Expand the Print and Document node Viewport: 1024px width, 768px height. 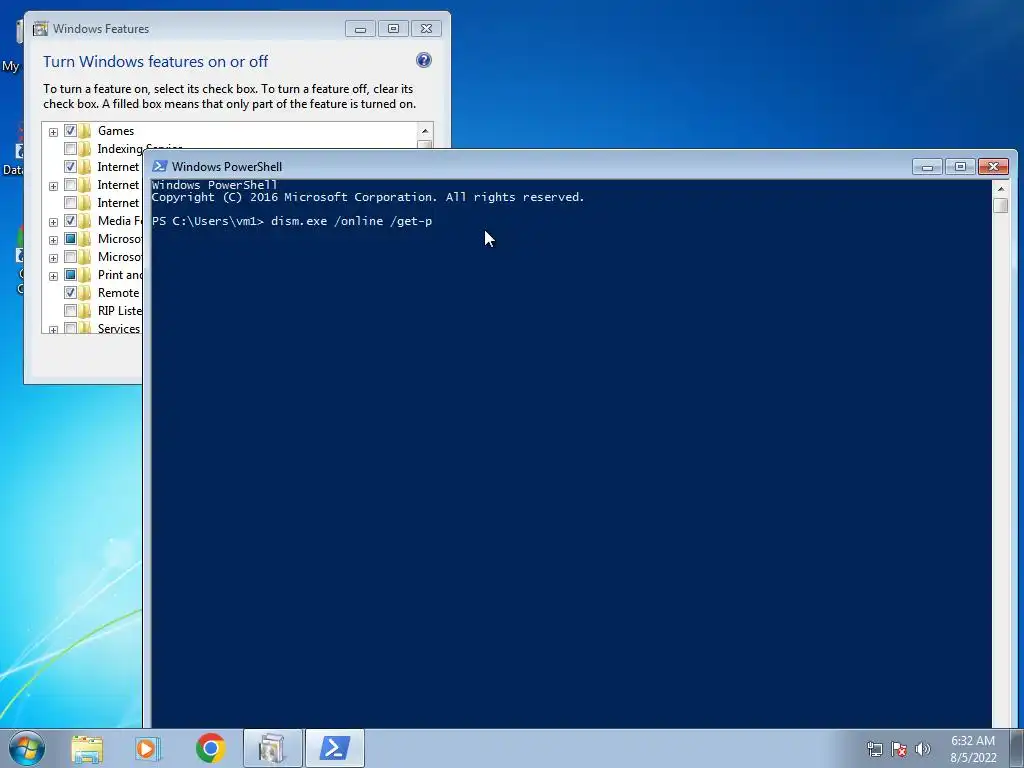(54, 276)
